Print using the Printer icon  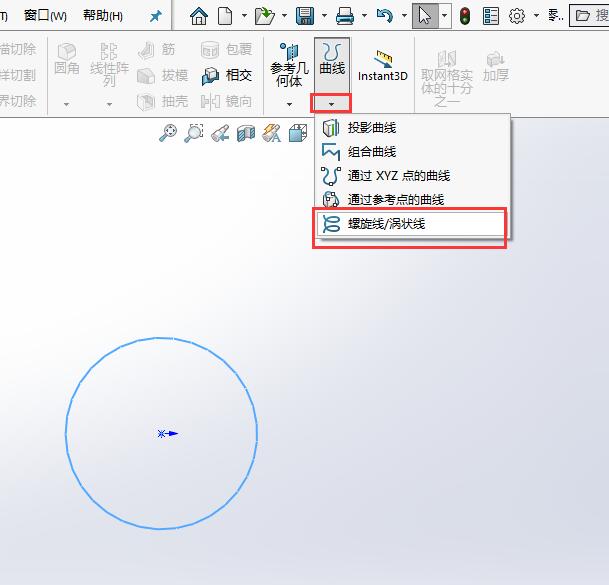coord(345,16)
